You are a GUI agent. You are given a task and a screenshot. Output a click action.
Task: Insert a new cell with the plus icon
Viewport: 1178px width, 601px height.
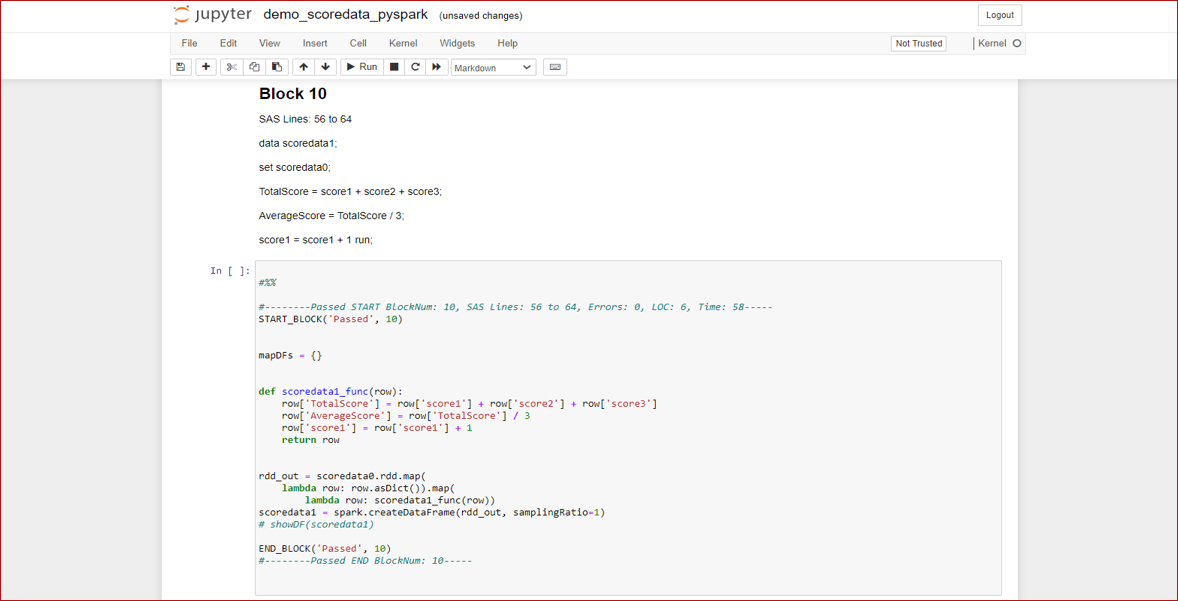click(x=206, y=67)
